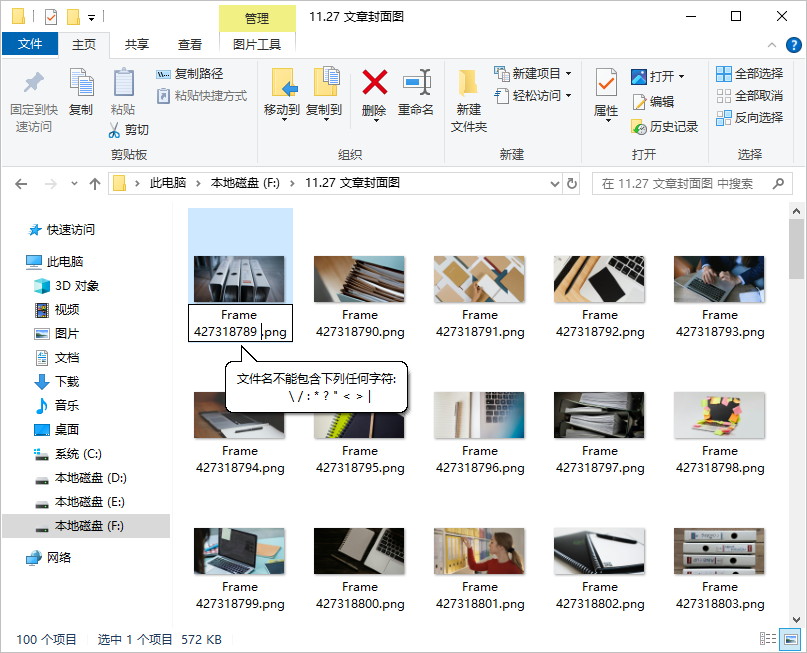
Task: Click the Copy (复制) ribbon icon
Action: coord(81,82)
